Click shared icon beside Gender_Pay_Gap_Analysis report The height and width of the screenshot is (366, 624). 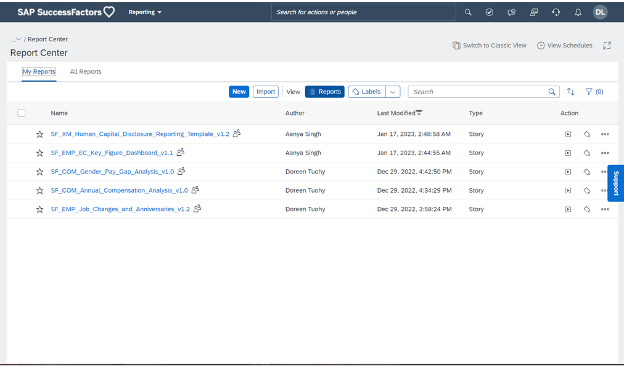pos(181,171)
